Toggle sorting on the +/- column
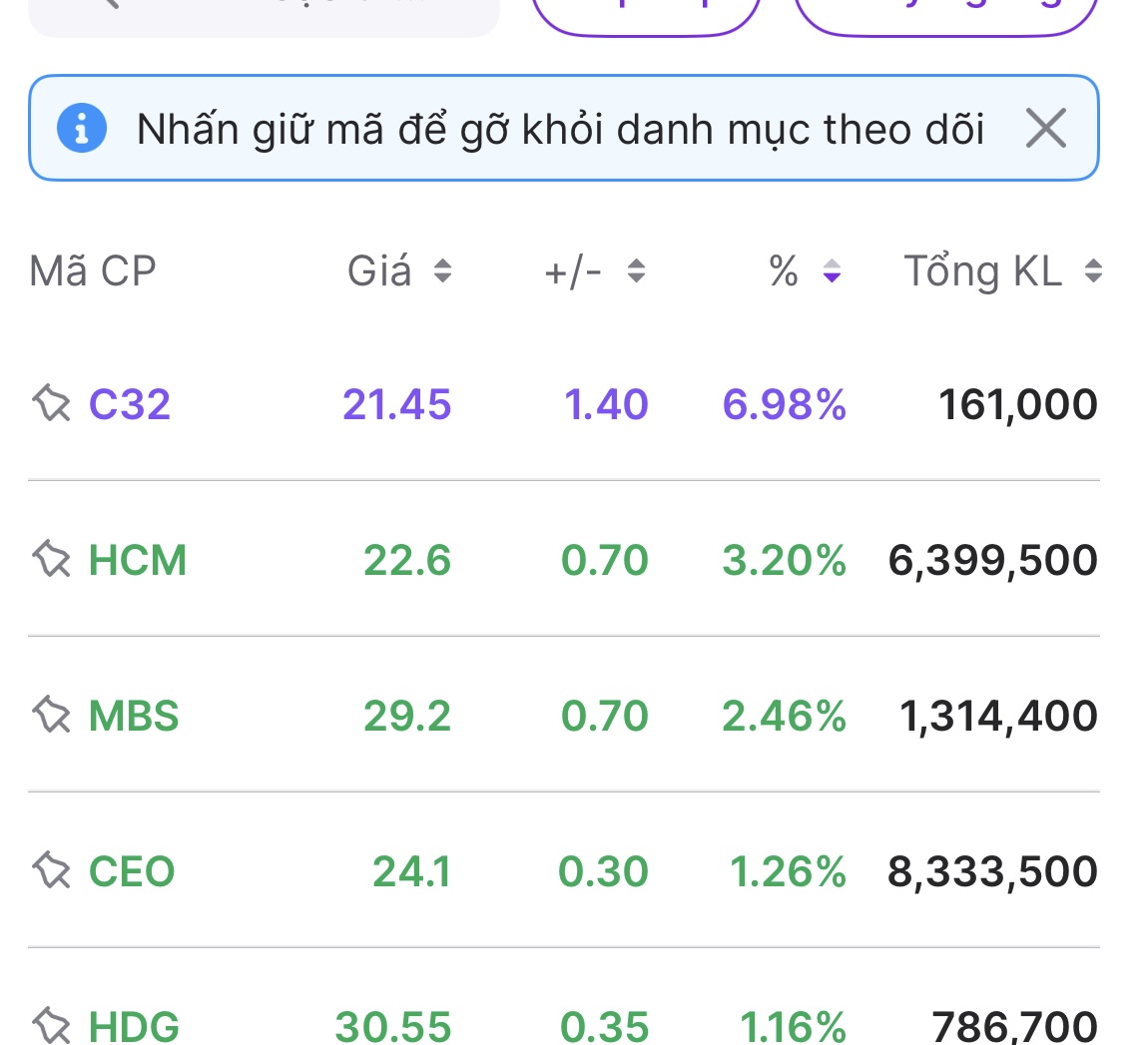This screenshot has width=1148, height=1045. (595, 271)
